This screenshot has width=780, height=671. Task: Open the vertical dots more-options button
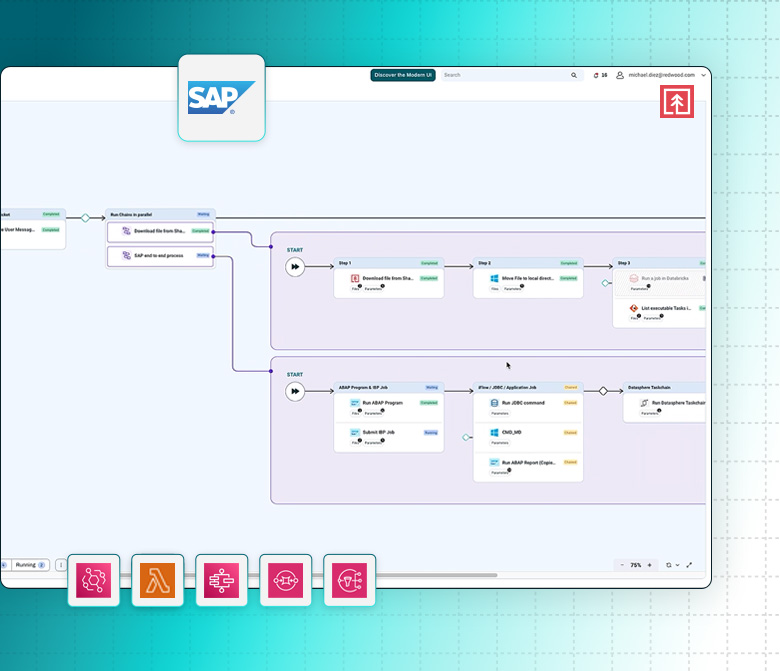click(61, 565)
